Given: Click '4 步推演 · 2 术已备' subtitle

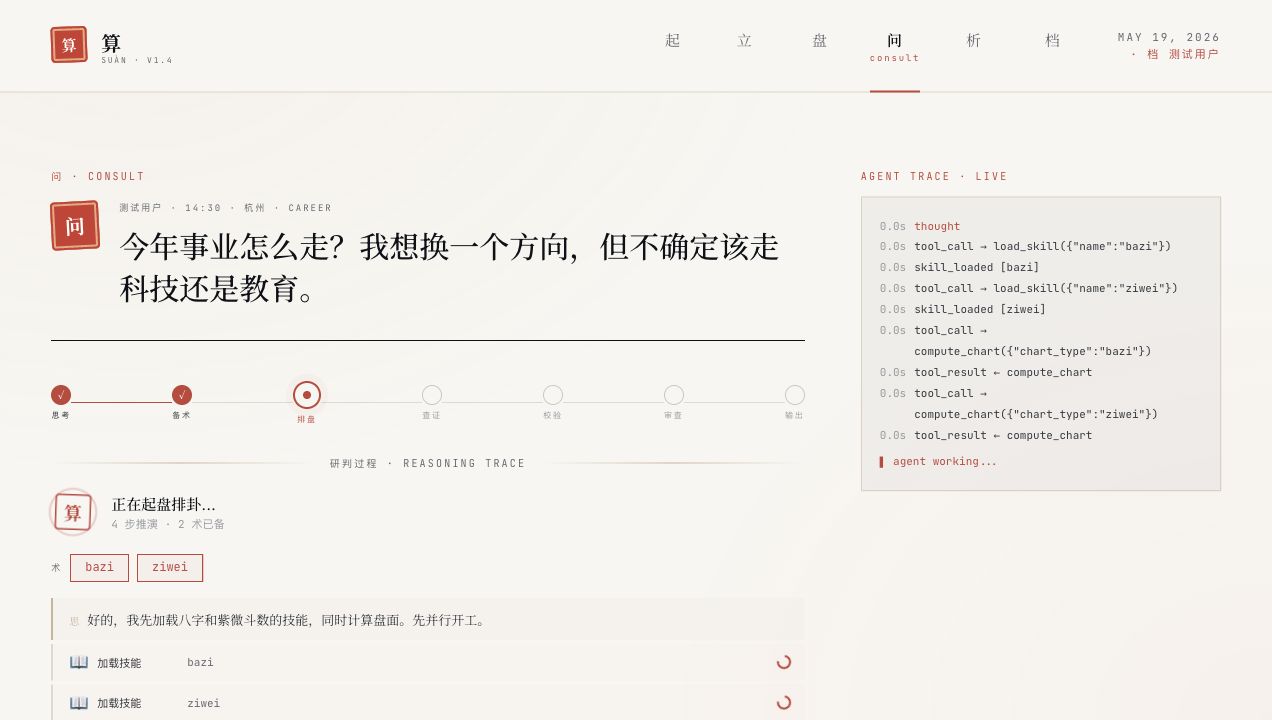Looking at the screenshot, I should pos(168,524).
